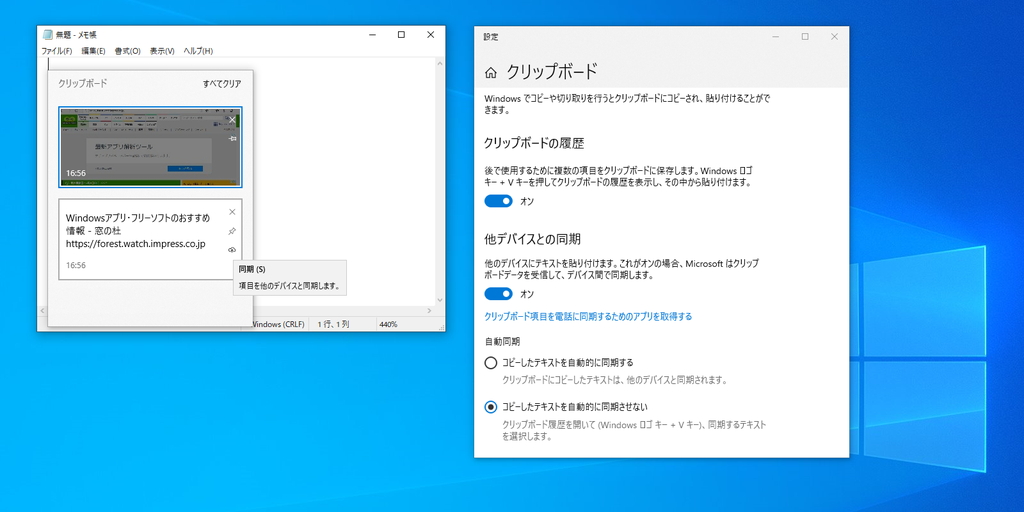Paste the forest.watch.impress.co.jp text item
The width and height of the screenshot is (1024, 512).
pos(150,239)
